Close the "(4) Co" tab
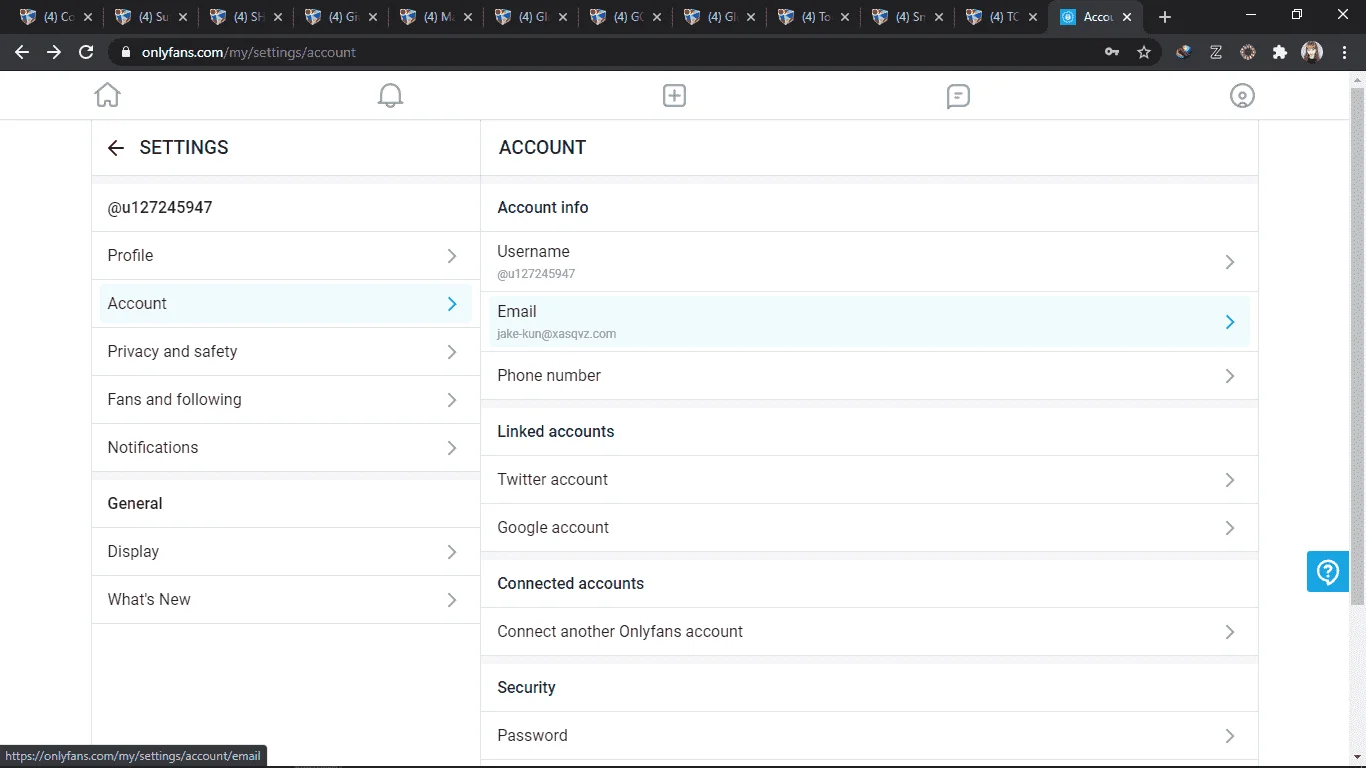1366x768 pixels. (89, 17)
